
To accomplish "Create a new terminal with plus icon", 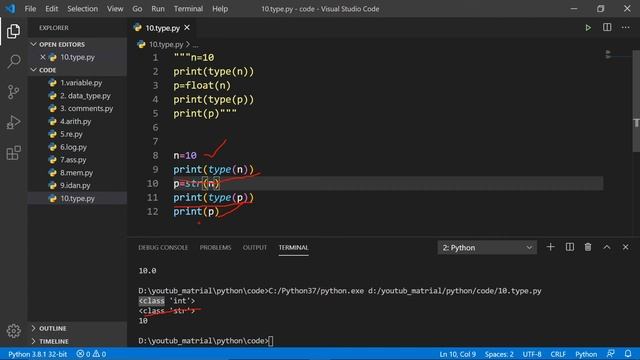I will (x=550, y=247).
